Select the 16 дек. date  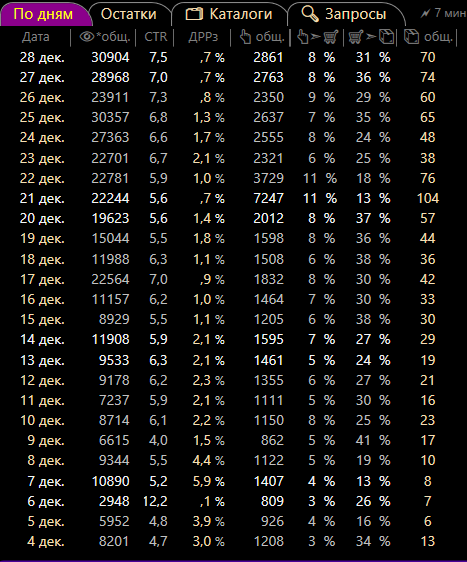click(x=42, y=300)
